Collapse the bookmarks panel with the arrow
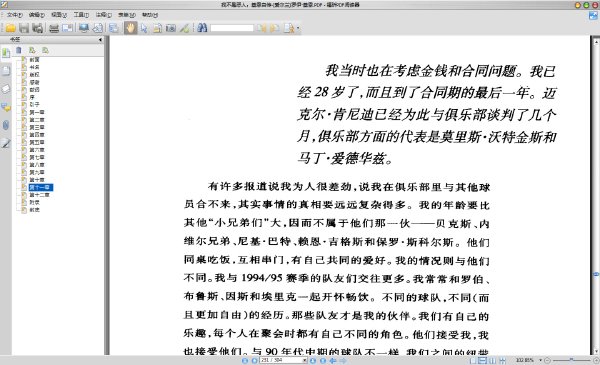Image resolution: width=600 pixels, height=365 pixels. 100,39
